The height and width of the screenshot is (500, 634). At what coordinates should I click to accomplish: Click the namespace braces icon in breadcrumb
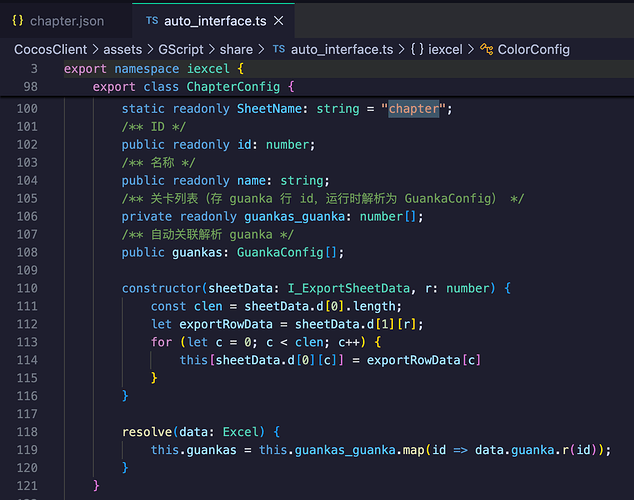417,49
